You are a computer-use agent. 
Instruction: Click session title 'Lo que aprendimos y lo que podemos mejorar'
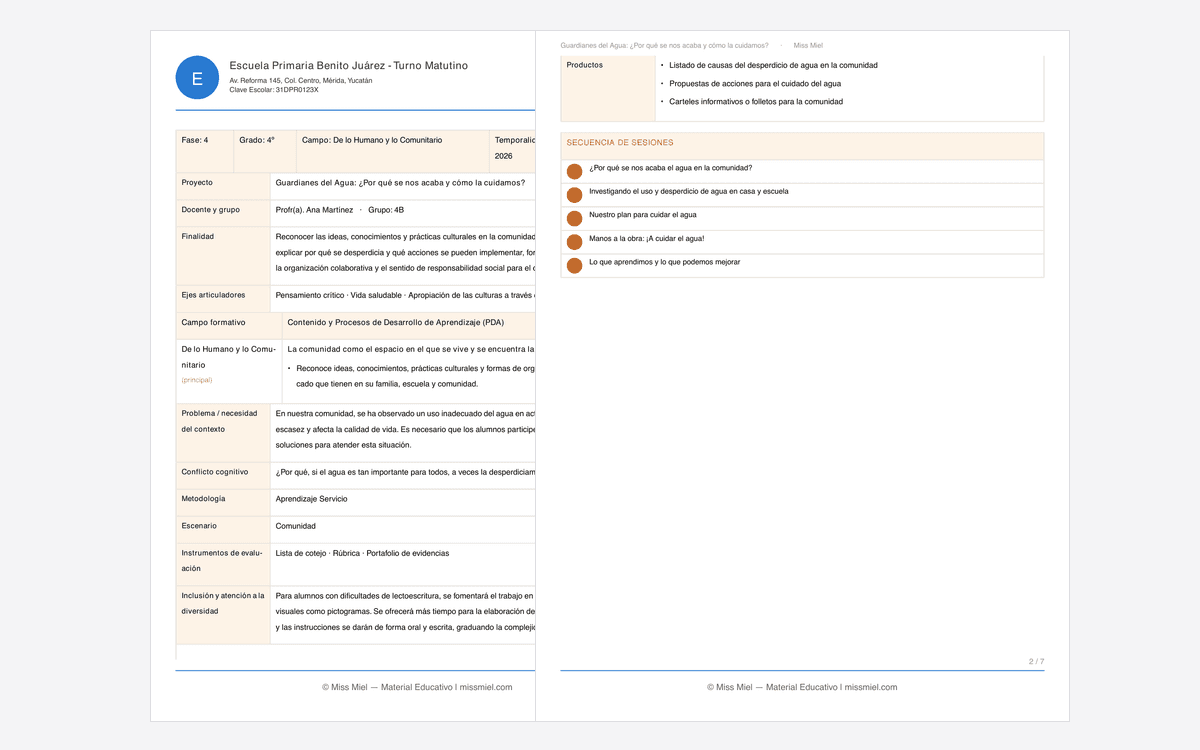coord(665,262)
